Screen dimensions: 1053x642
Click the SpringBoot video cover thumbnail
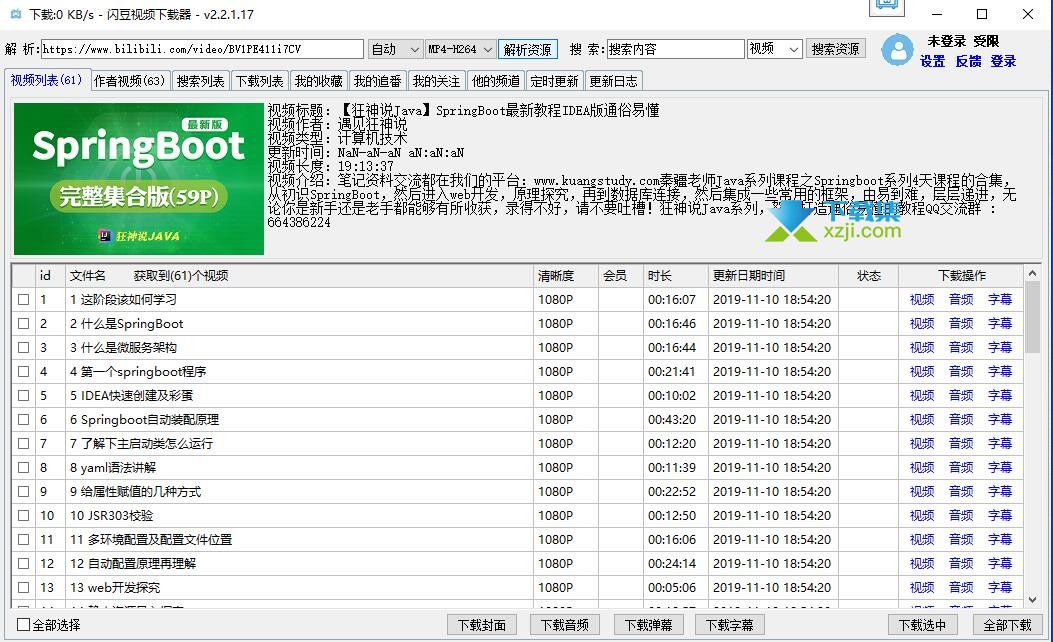tap(139, 179)
